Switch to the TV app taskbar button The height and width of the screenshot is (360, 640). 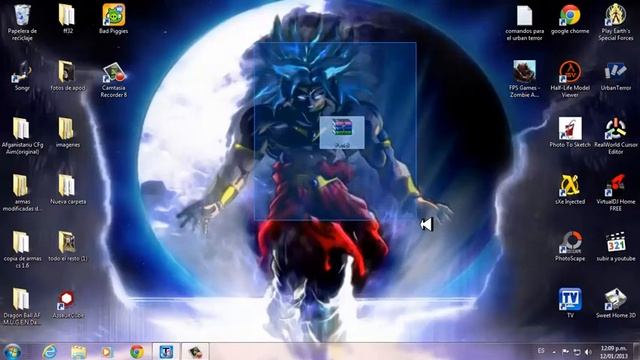[x=166, y=351]
